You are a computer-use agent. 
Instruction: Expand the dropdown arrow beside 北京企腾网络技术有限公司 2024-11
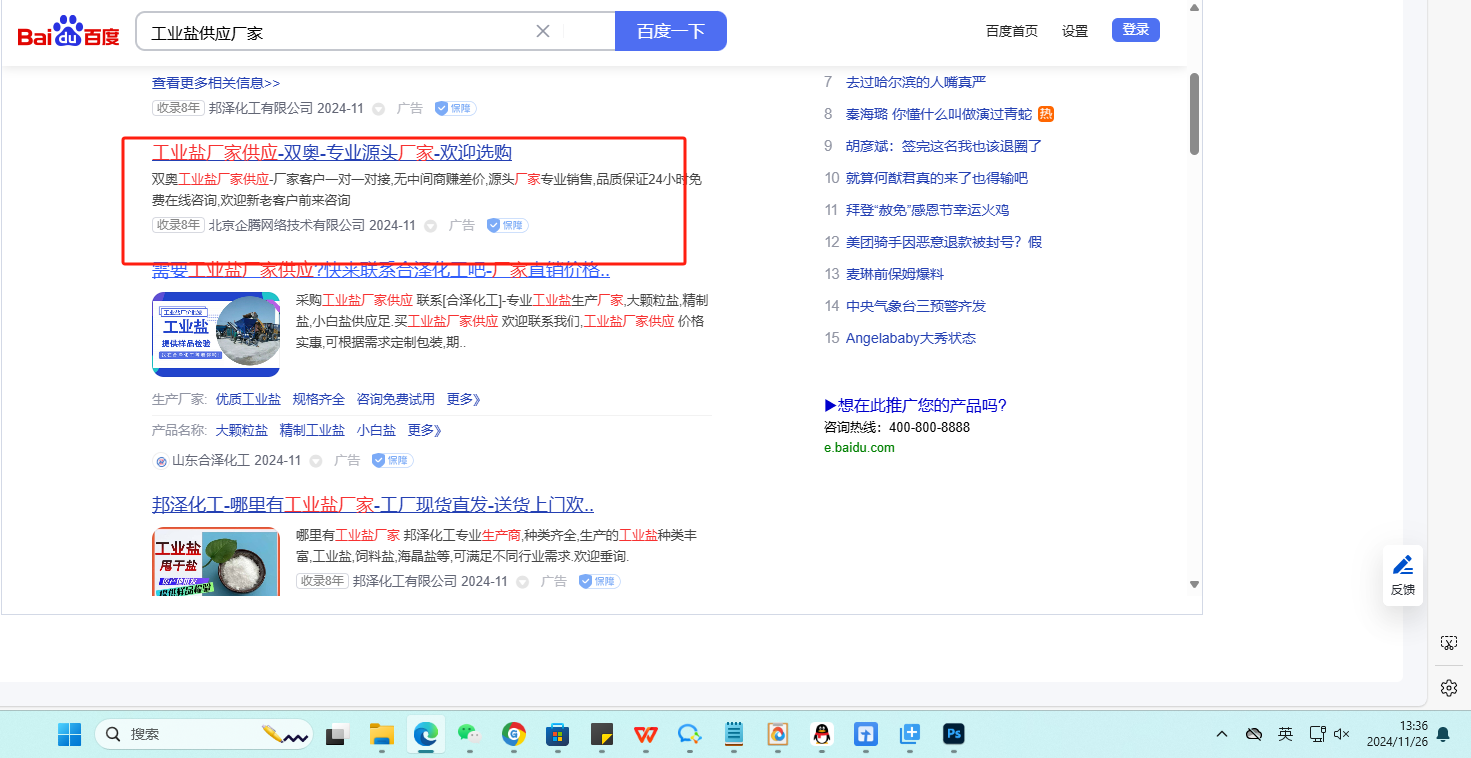pos(431,226)
